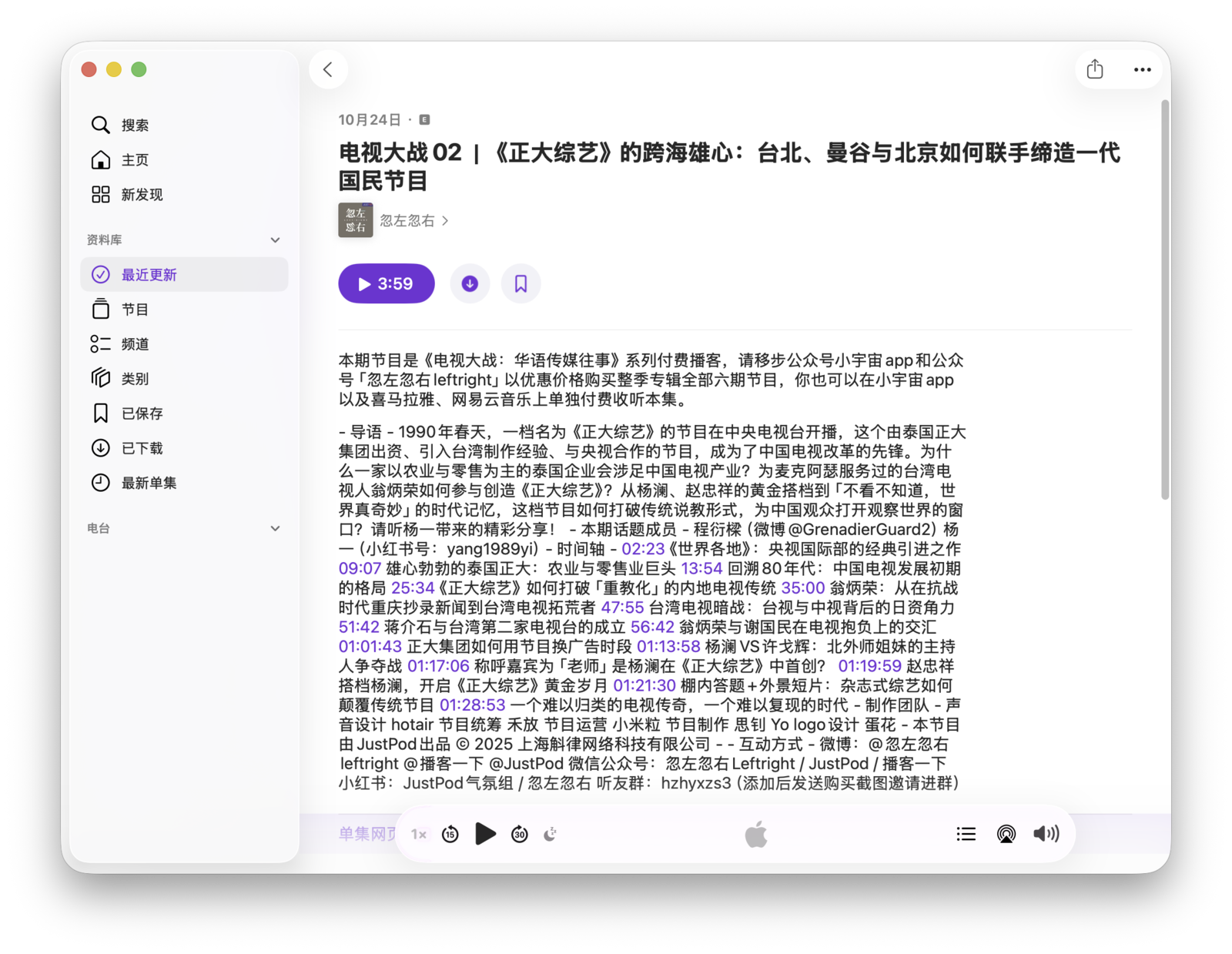Click the 忽左忽右 podcast cover thumbnail
The width and height of the screenshot is (1232, 954).
click(x=355, y=220)
